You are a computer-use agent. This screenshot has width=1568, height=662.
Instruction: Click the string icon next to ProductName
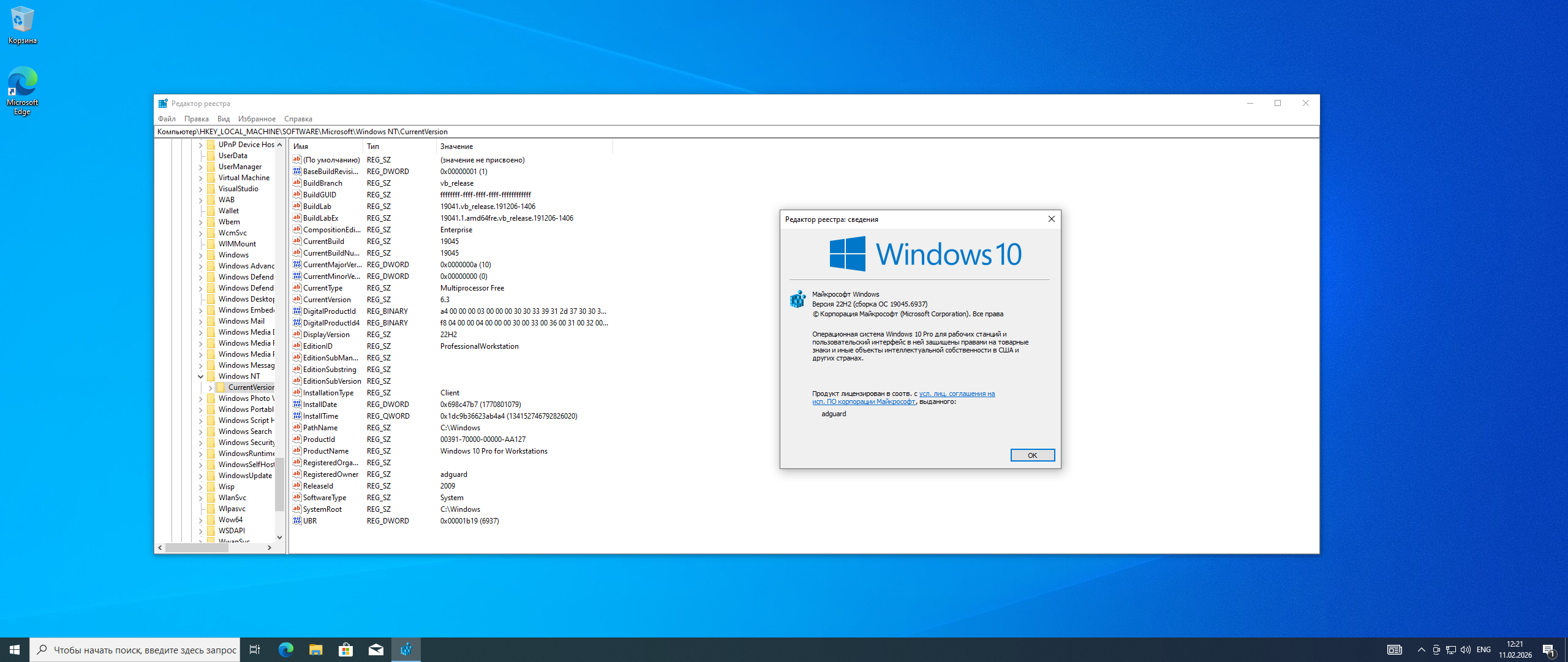(x=297, y=451)
